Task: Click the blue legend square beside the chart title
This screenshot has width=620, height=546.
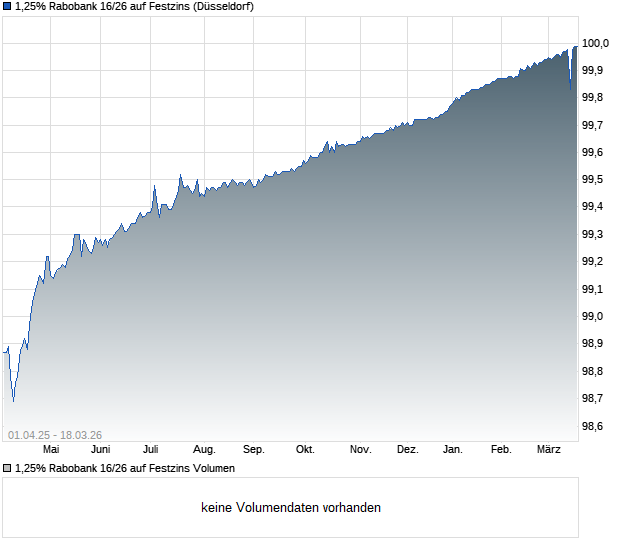Action: point(7,7)
